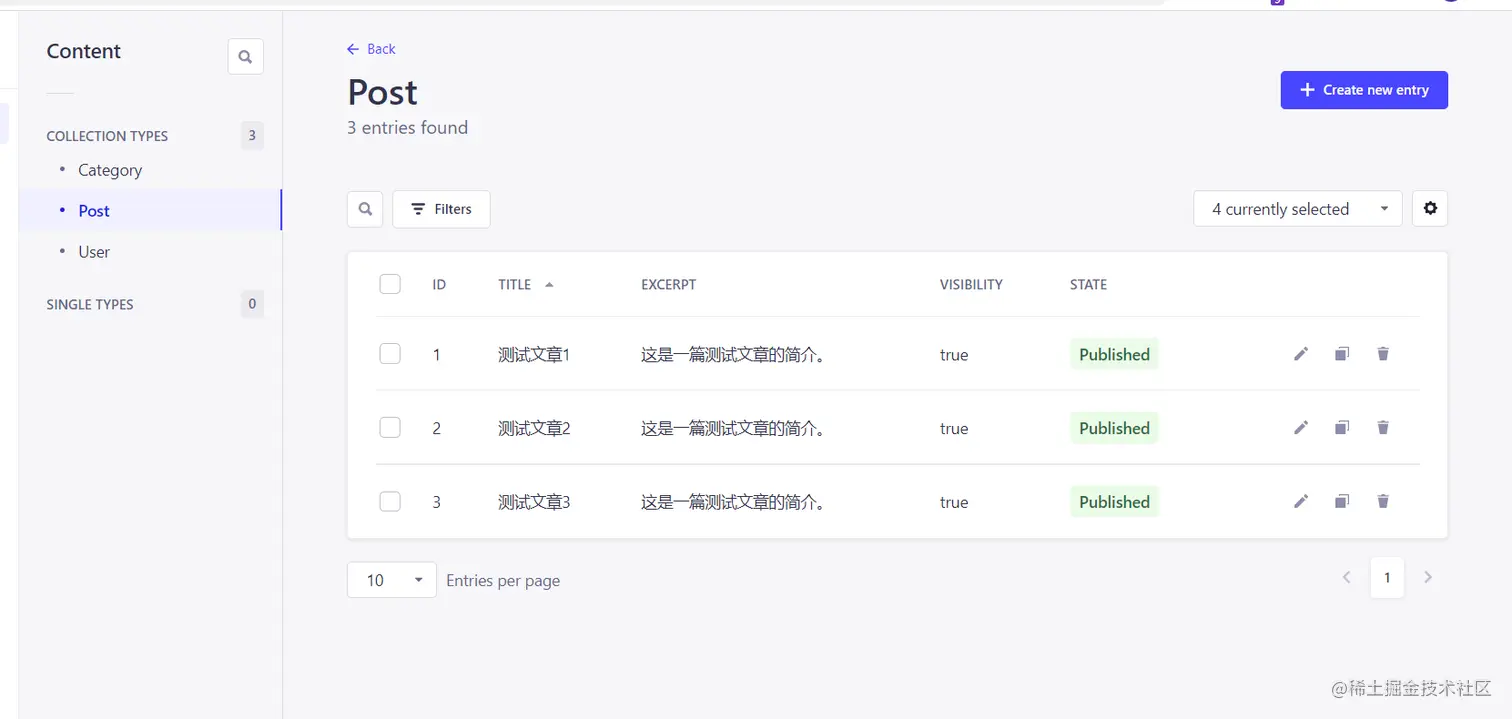Select Category in the Collection Types list
The image size is (1512, 719).
tap(109, 170)
